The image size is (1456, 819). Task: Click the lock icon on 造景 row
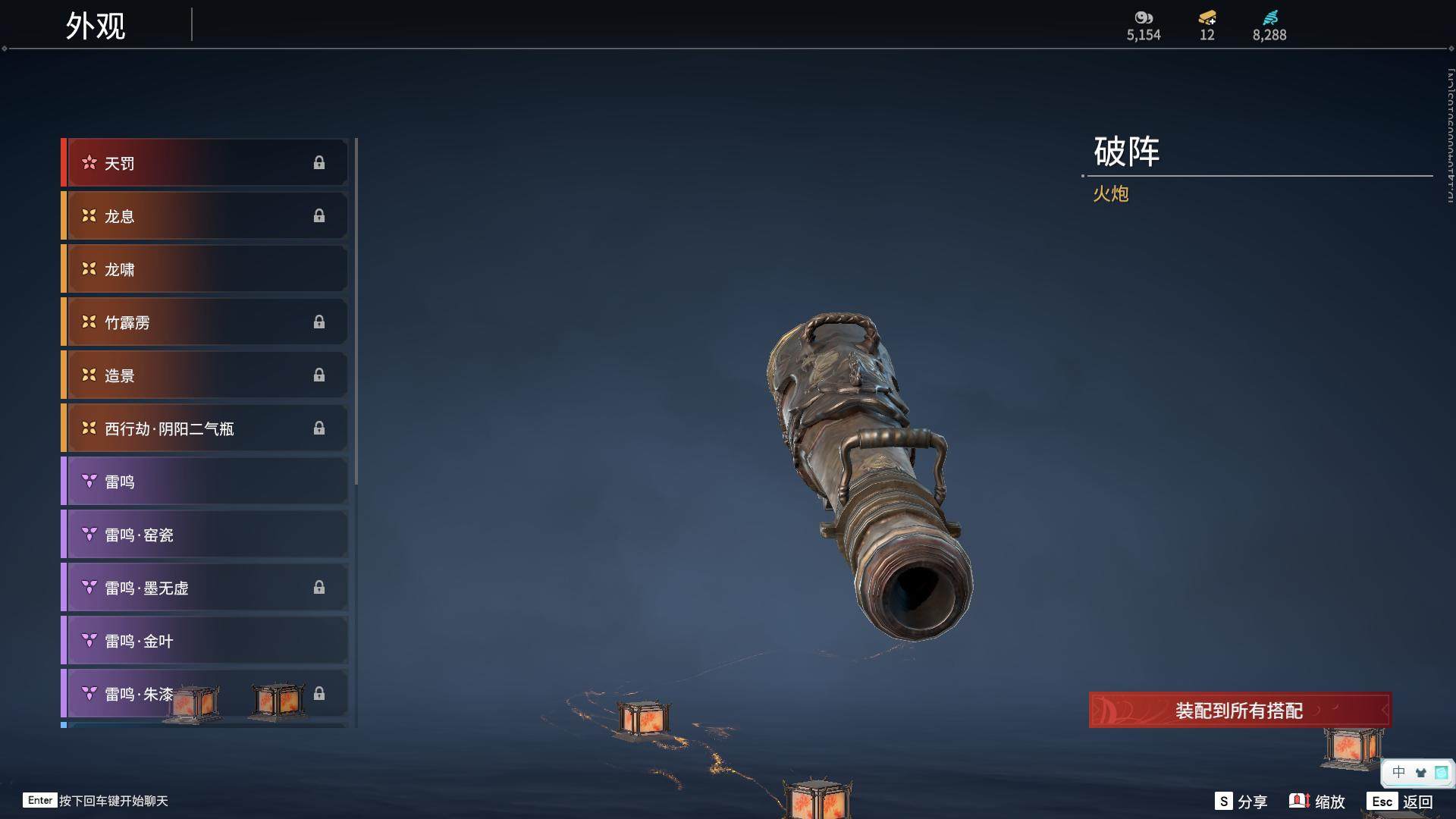(x=319, y=375)
